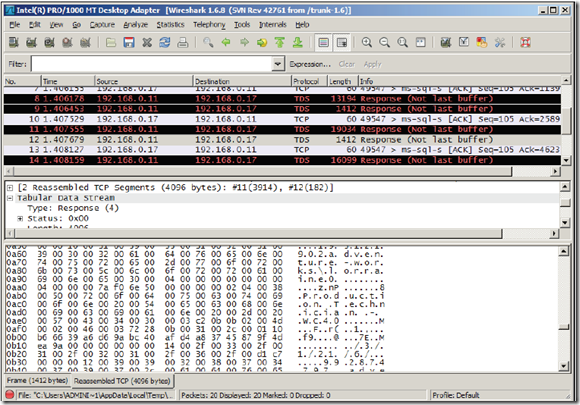Viewport: 580px width, 405px height.
Task: Find a packet with magnifier icon
Action: (208, 43)
